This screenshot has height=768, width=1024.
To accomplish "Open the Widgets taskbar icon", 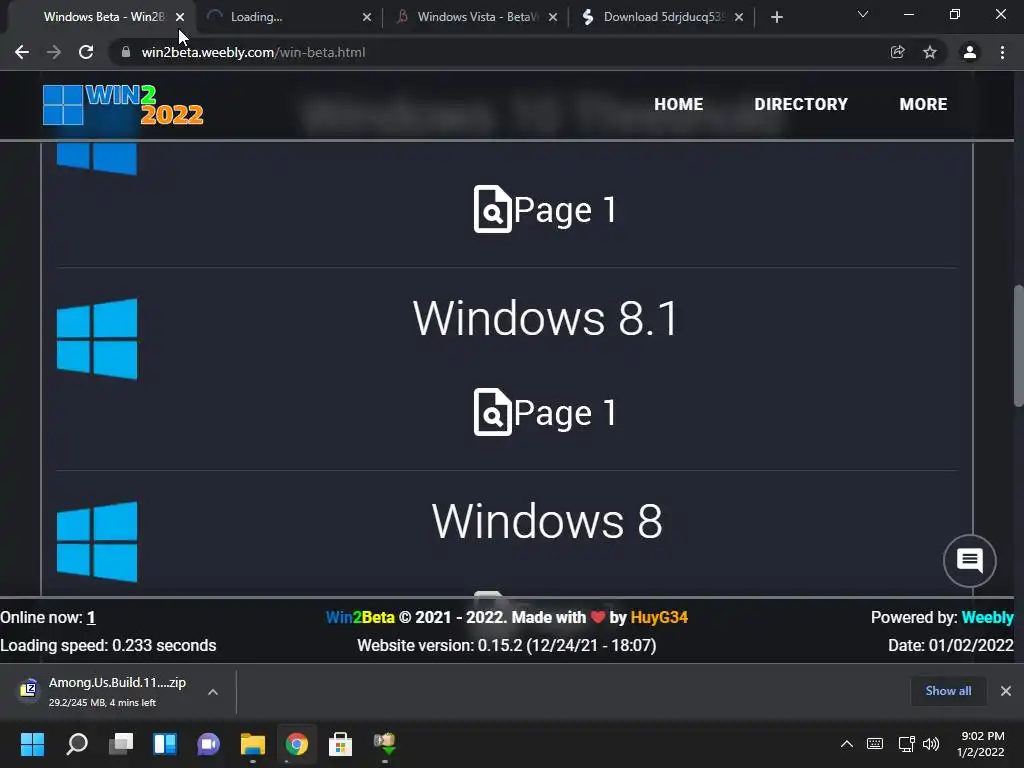I will pos(165,744).
